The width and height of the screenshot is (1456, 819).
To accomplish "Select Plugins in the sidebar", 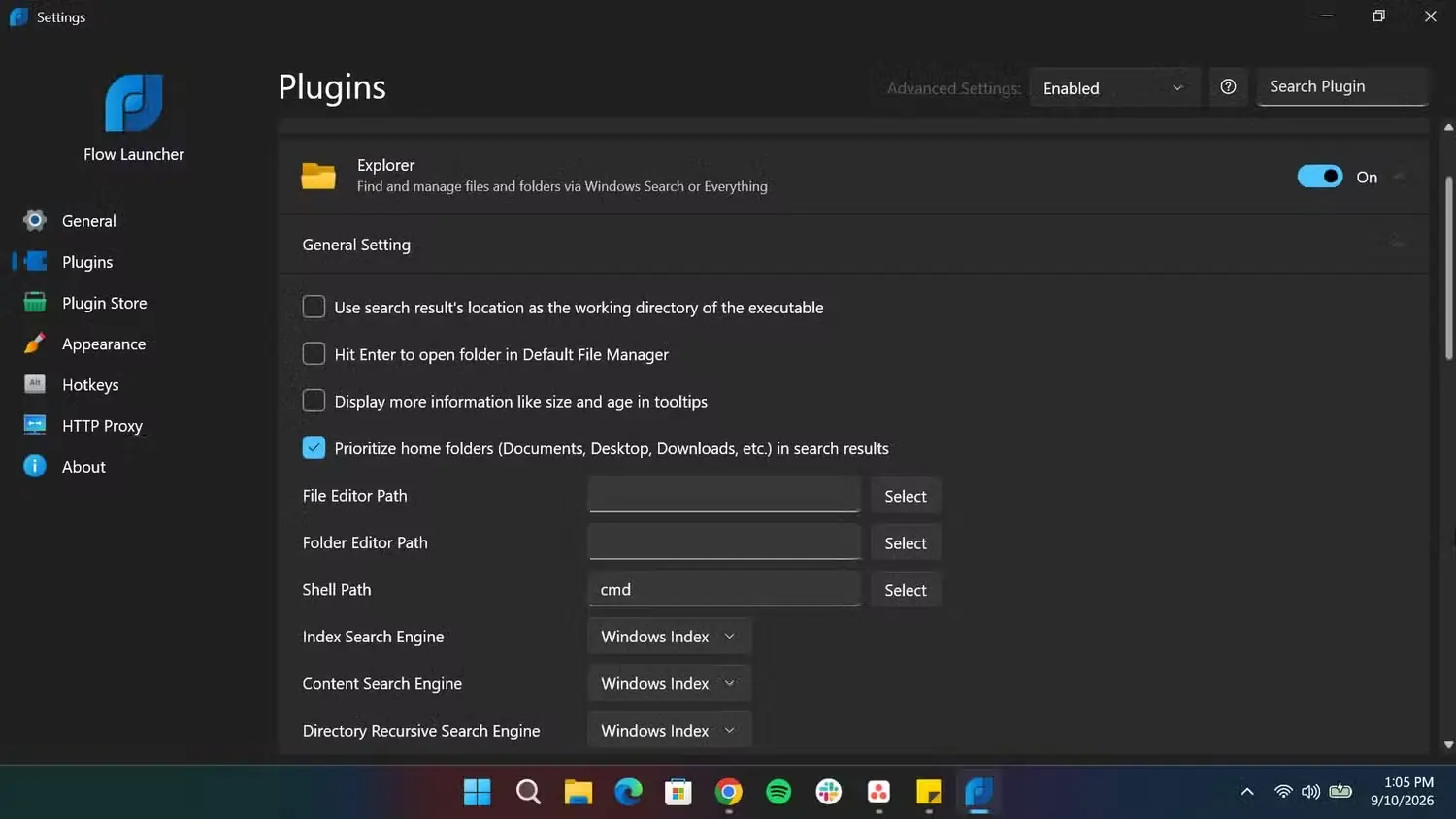I will pos(87,262).
